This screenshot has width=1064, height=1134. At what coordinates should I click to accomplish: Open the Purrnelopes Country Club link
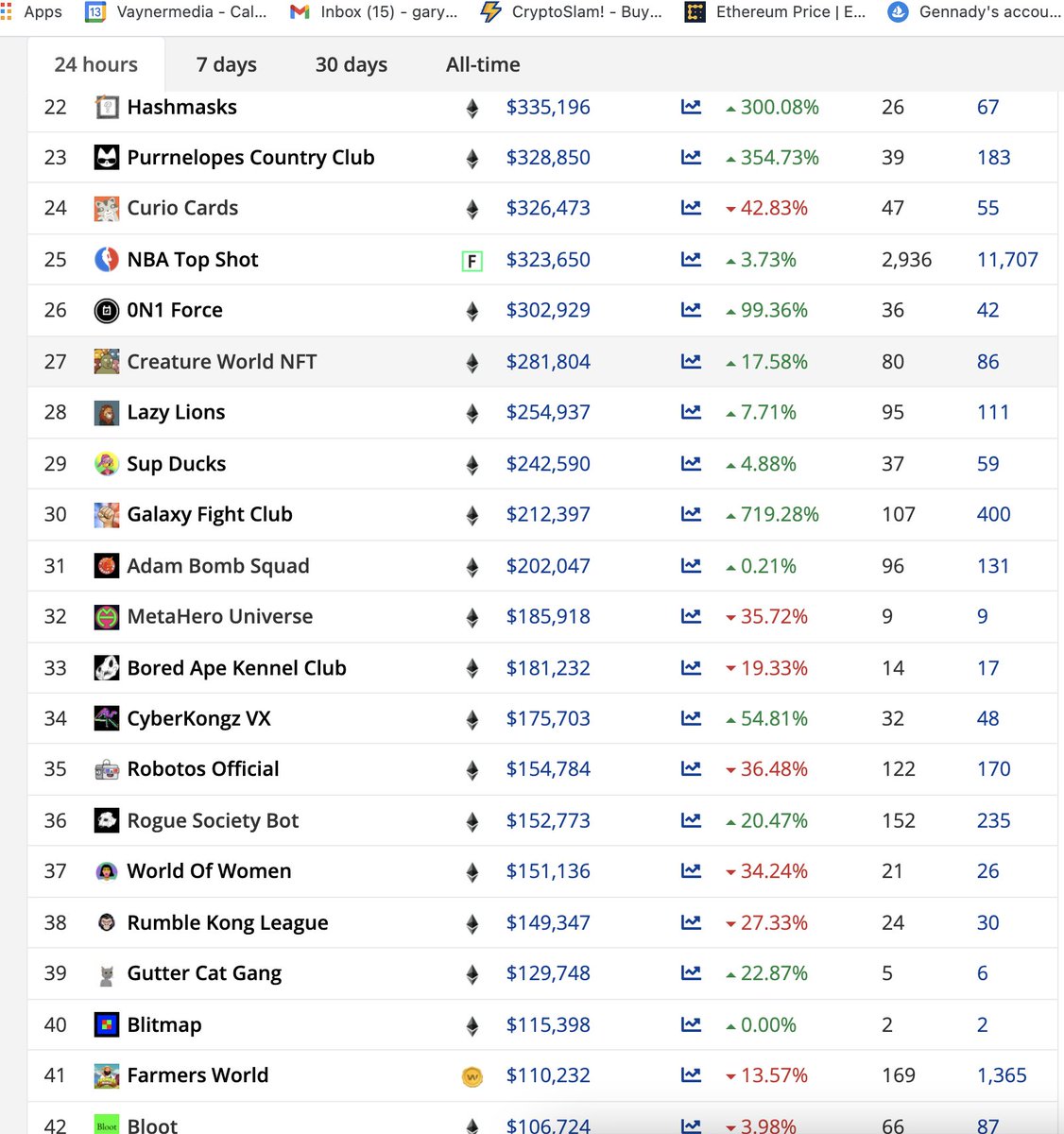click(x=250, y=158)
